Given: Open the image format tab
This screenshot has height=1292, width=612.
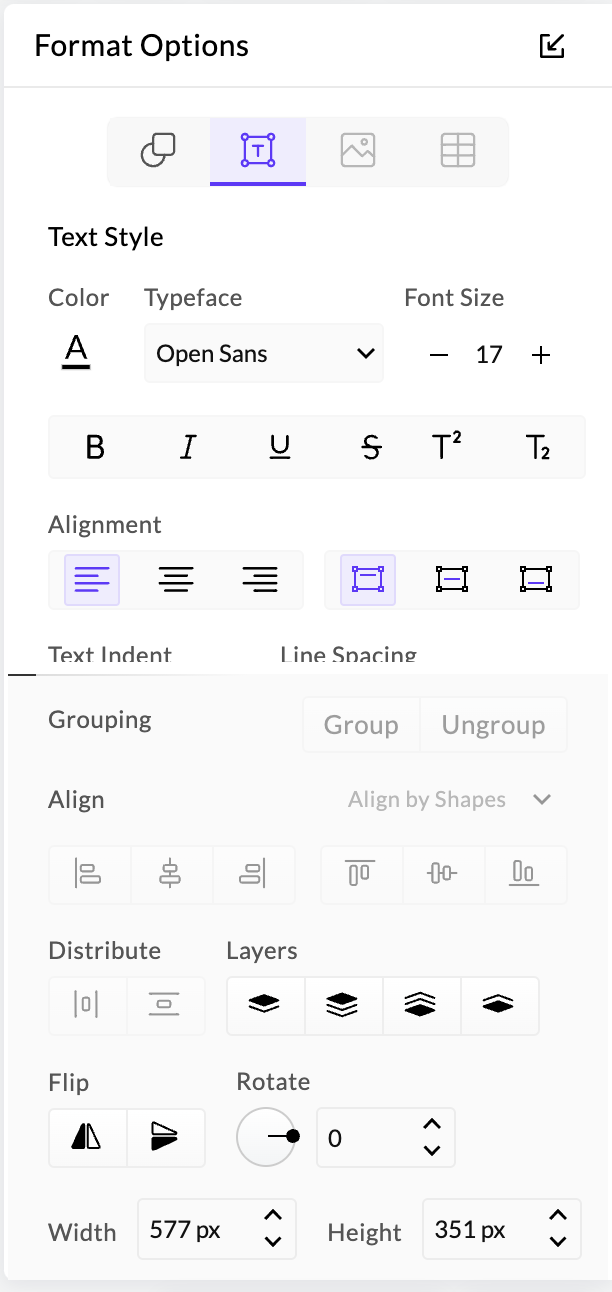Looking at the screenshot, I should pos(357,151).
